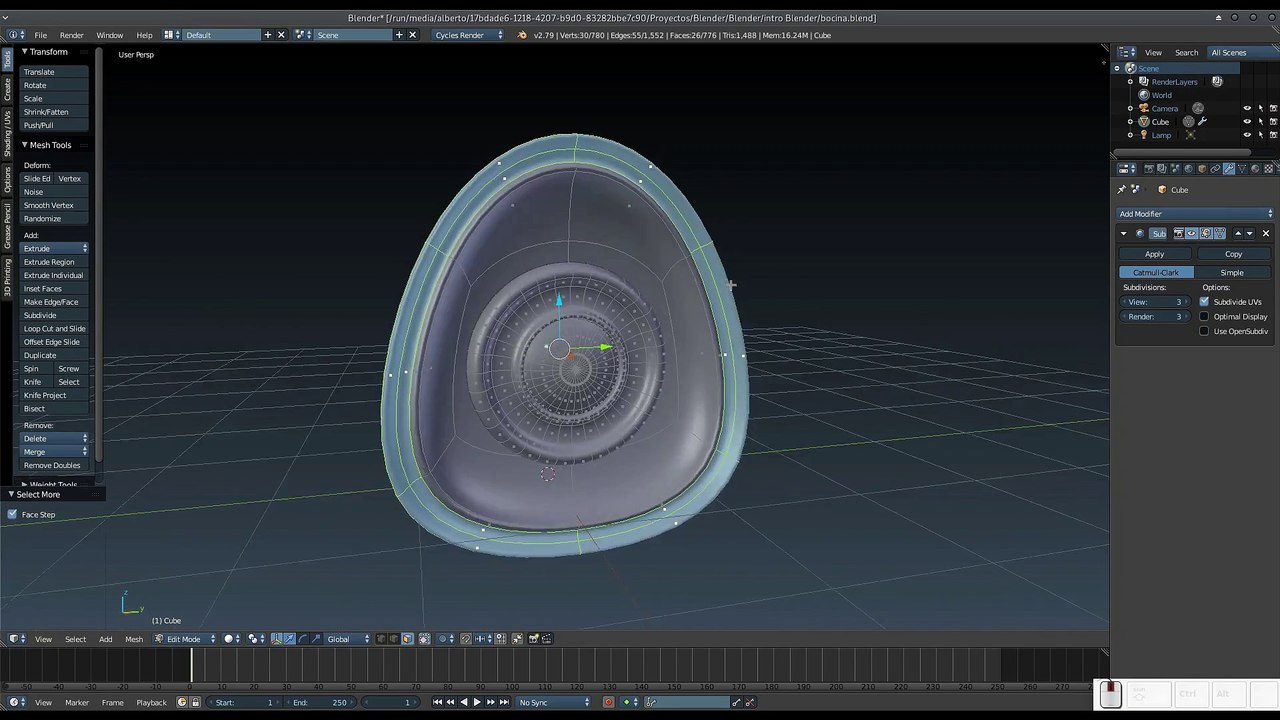Move Subsurf modifier down with arrow
The image size is (1280, 720).
(x=1249, y=233)
